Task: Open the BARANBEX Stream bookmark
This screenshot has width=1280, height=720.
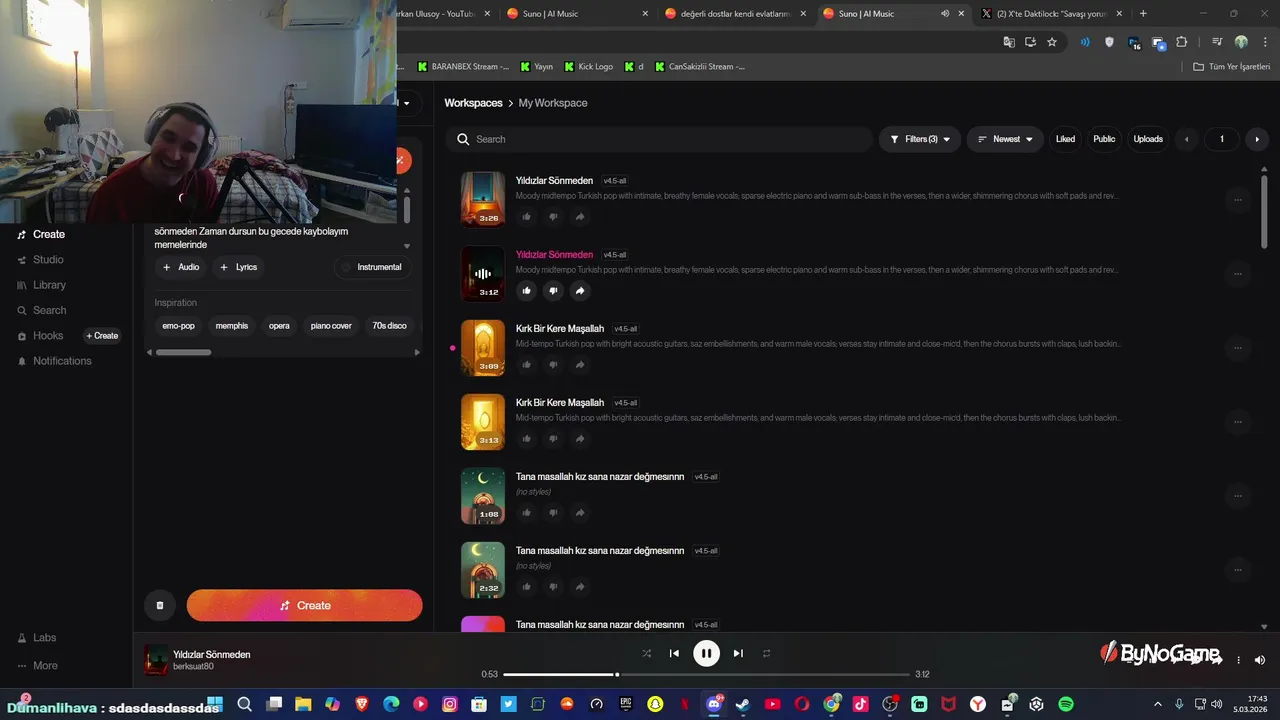Action: click(x=463, y=67)
